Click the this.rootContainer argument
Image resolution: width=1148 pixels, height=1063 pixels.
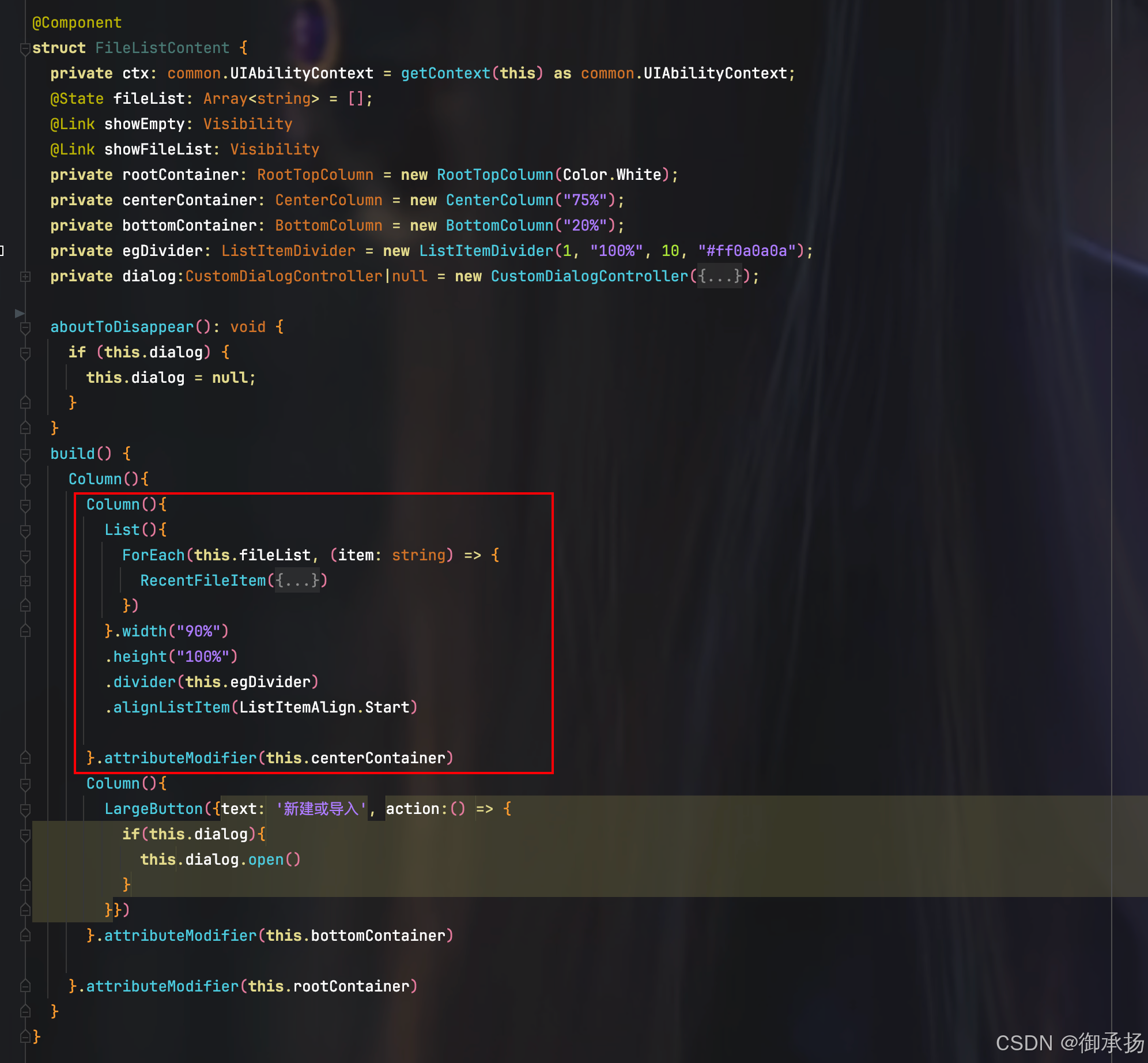[328, 986]
